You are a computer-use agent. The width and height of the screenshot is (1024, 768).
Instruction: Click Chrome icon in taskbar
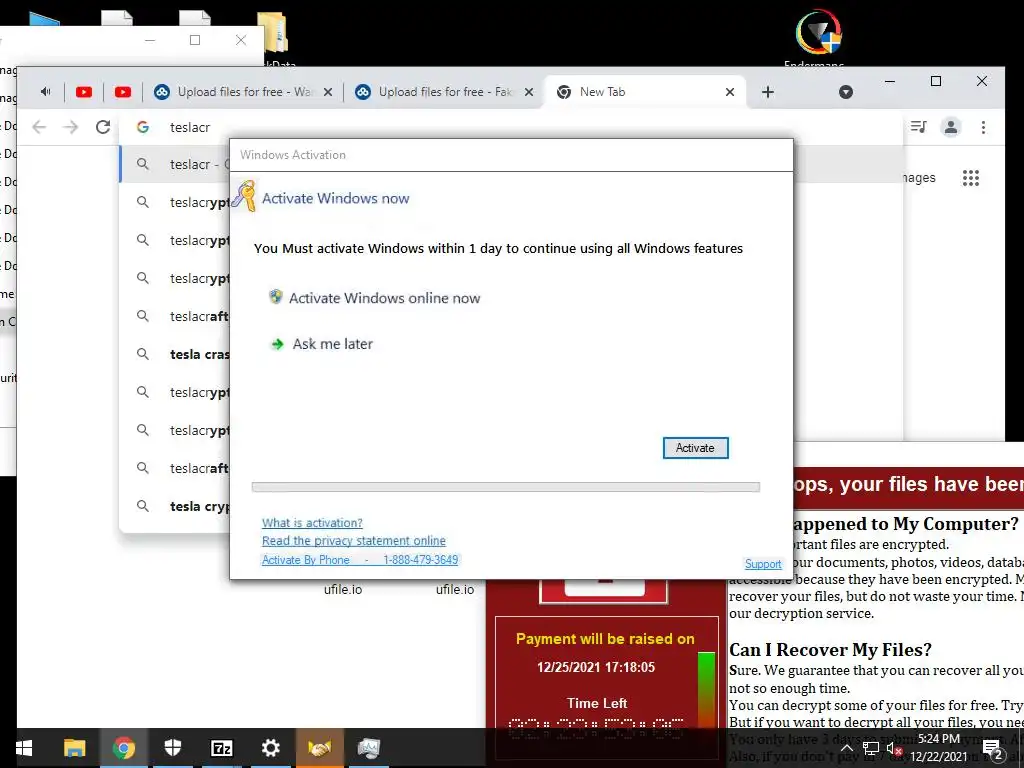coord(123,748)
